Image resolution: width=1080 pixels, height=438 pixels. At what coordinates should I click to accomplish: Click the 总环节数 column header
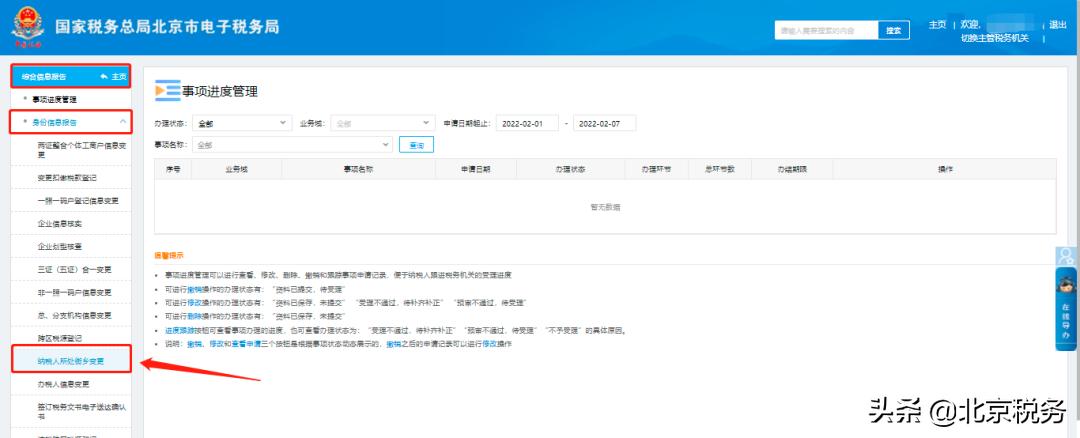[720, 169]
